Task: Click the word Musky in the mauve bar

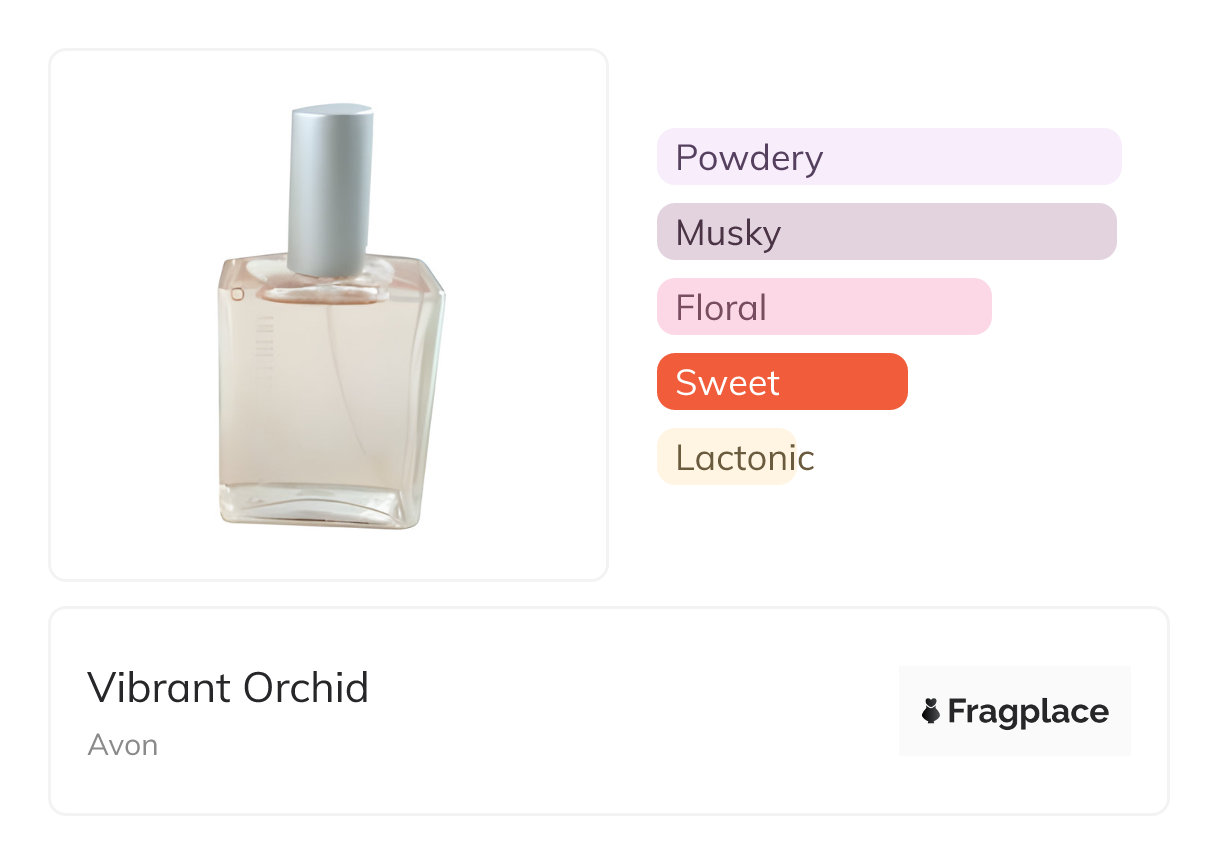Action: click(728, 233)
